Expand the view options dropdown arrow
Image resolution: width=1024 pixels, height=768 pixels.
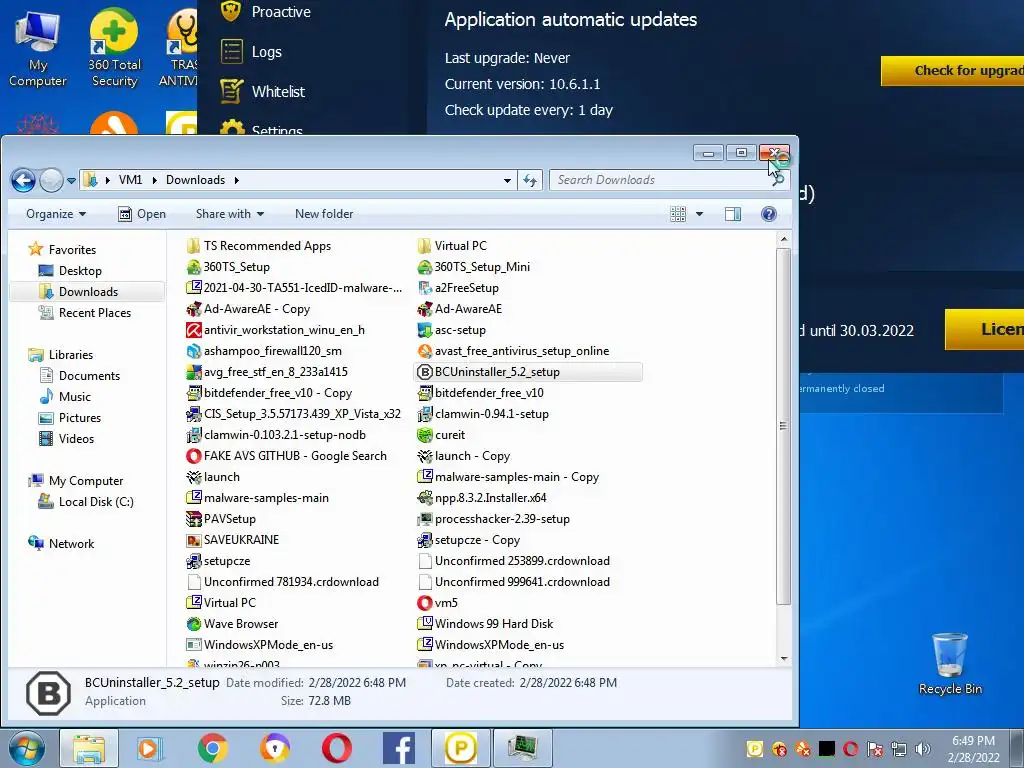tap(699, 214)
